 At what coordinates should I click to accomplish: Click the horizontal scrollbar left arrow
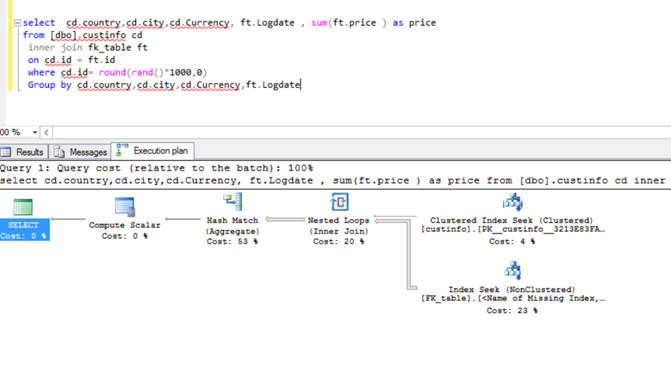coord(46,132)
